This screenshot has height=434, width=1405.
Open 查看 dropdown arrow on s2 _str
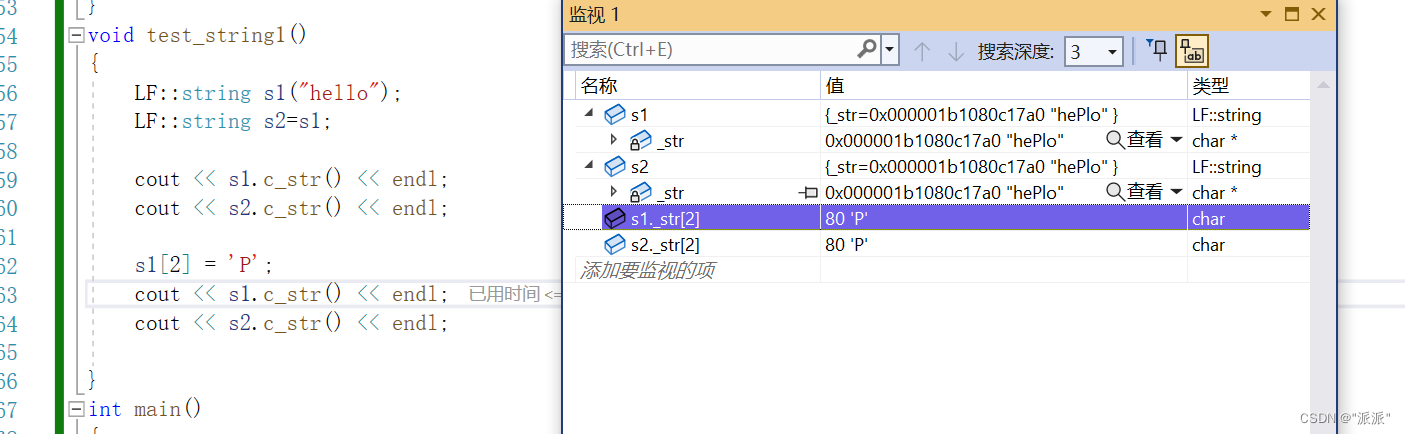pyautogui.click(x=1176, y=192)
